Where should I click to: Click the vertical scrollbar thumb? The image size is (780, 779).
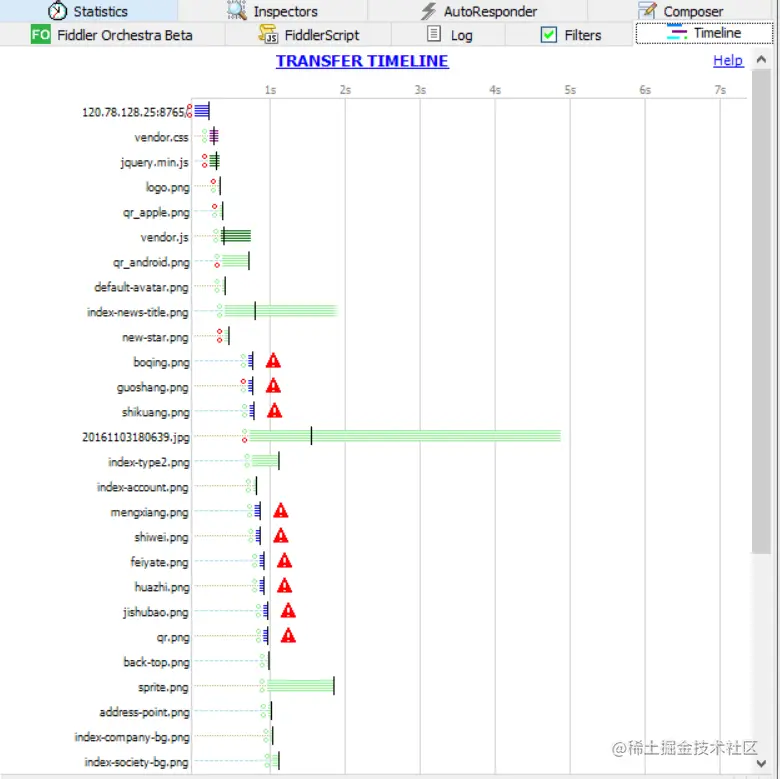(761, 311)
